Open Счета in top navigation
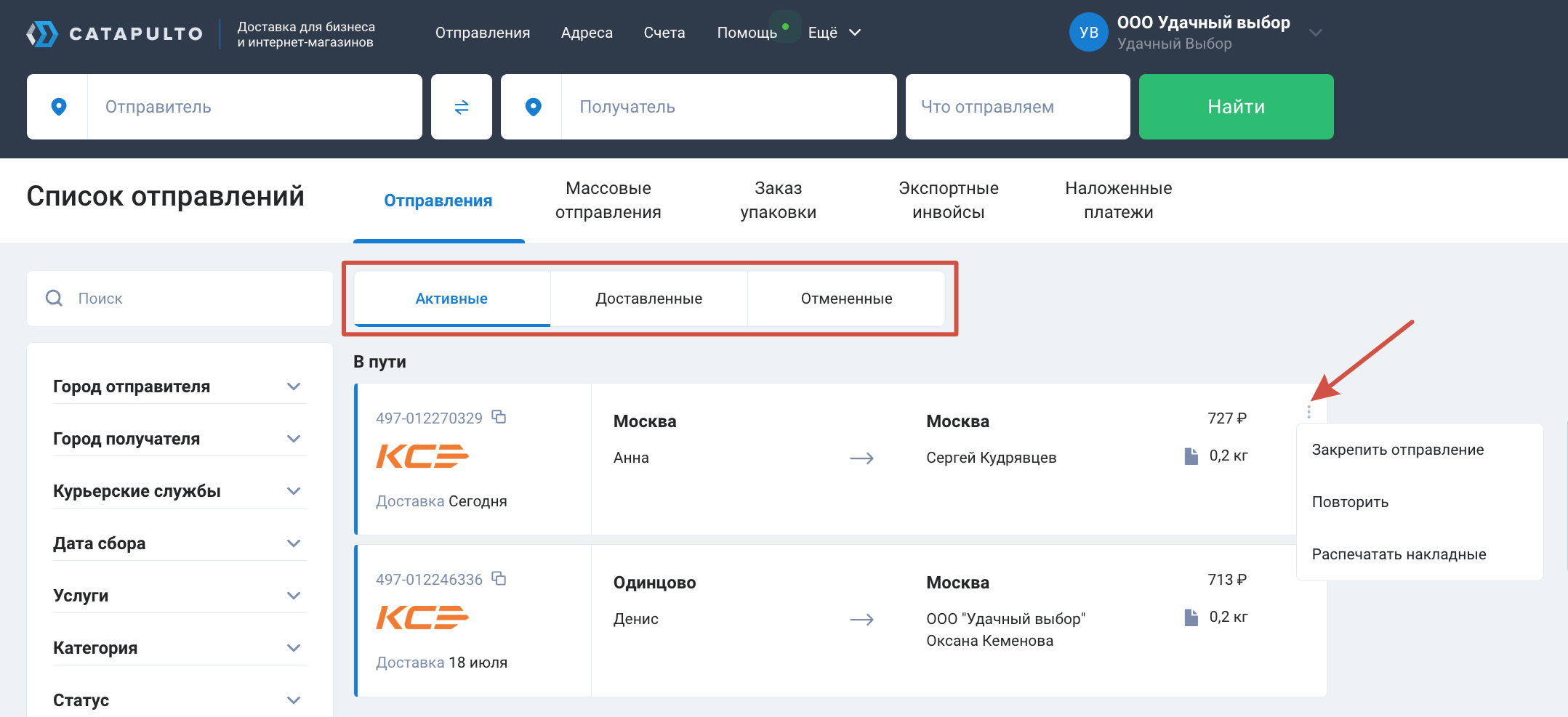Viewport: 1568px width, 717px height. click(664, 33)
